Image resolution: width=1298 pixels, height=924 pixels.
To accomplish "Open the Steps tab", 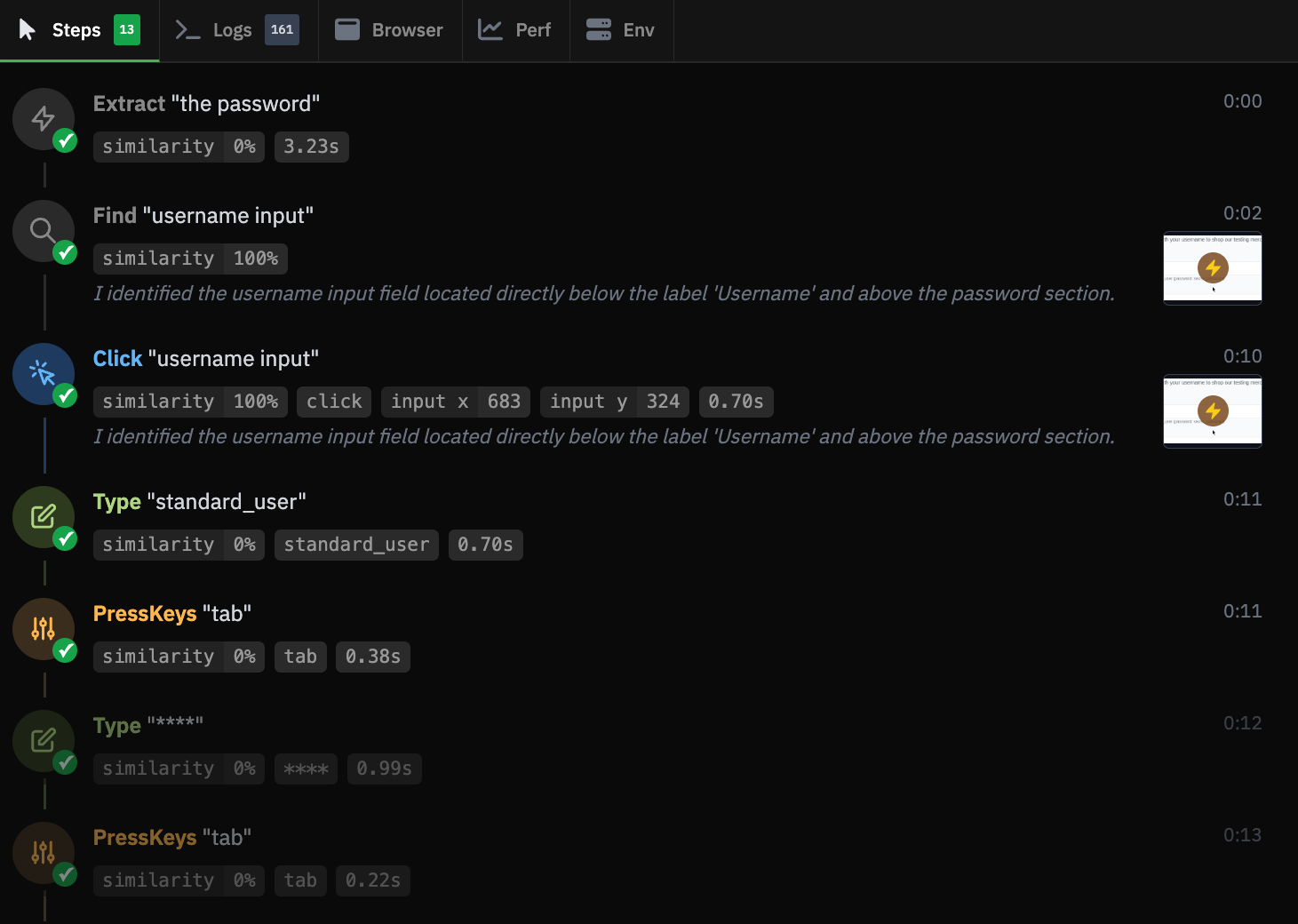I will [x=76, y=29].
